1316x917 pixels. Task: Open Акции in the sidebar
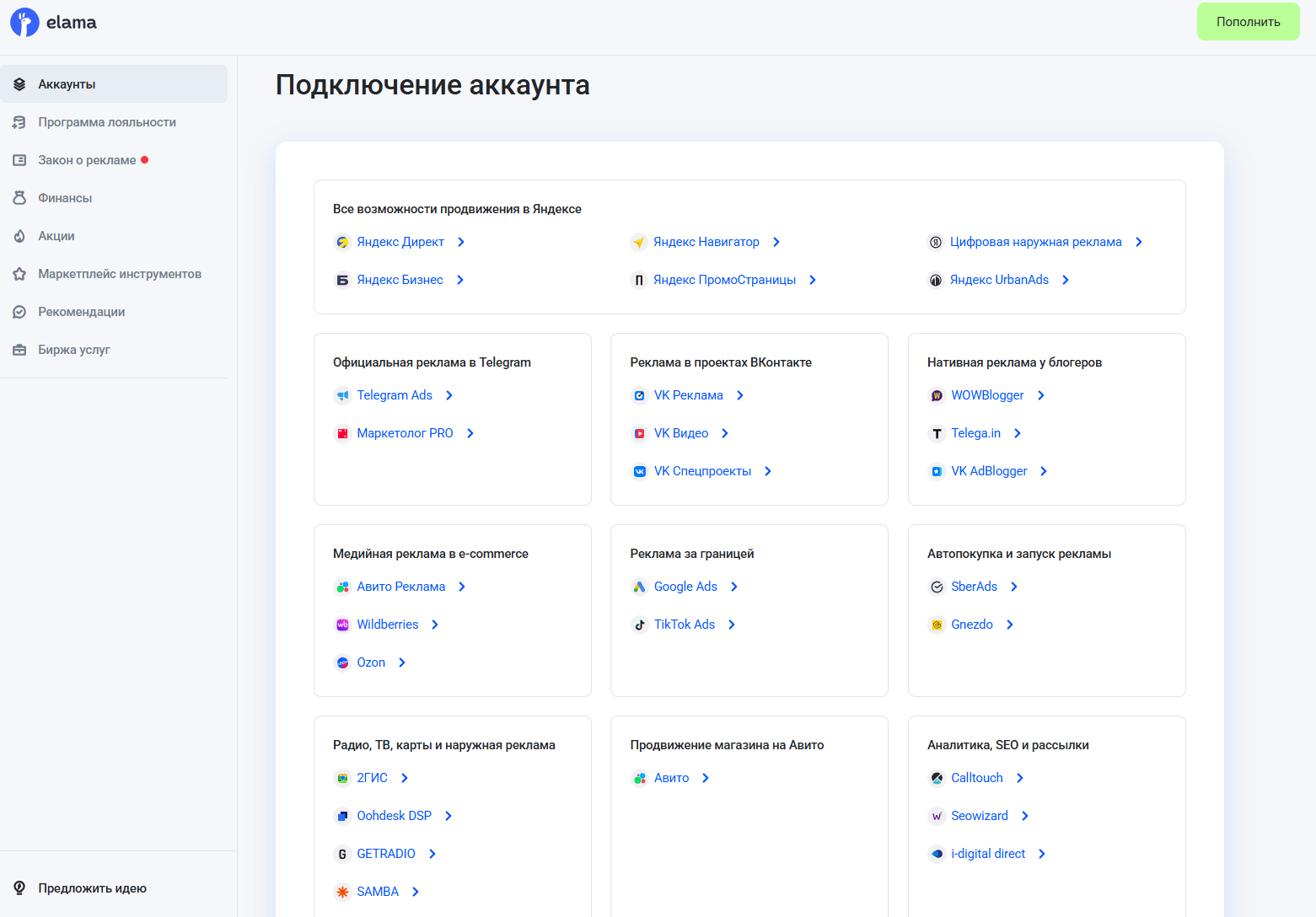coord(56,236)
